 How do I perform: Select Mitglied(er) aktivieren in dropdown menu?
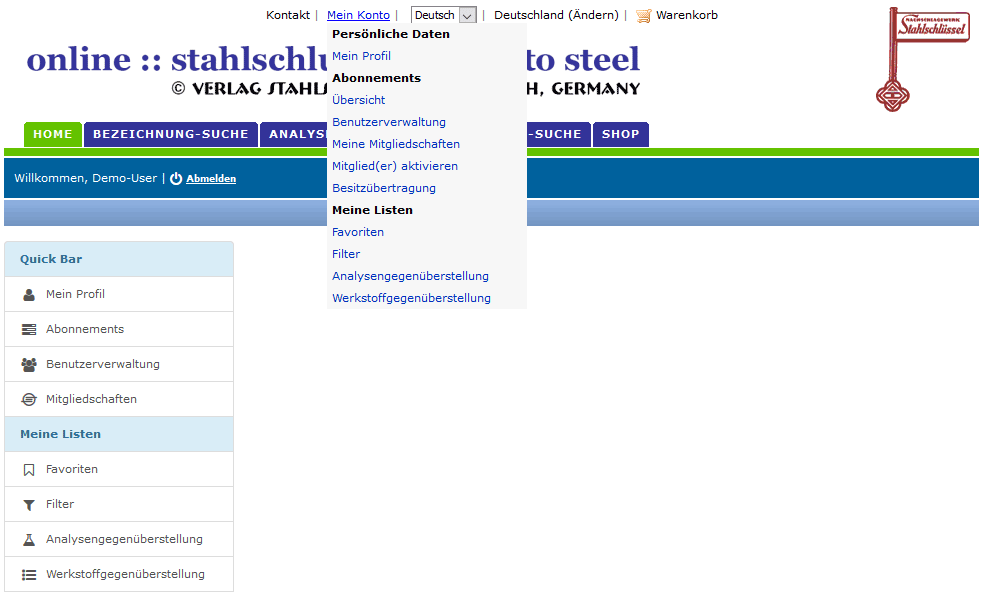click(x=395, y=166)
